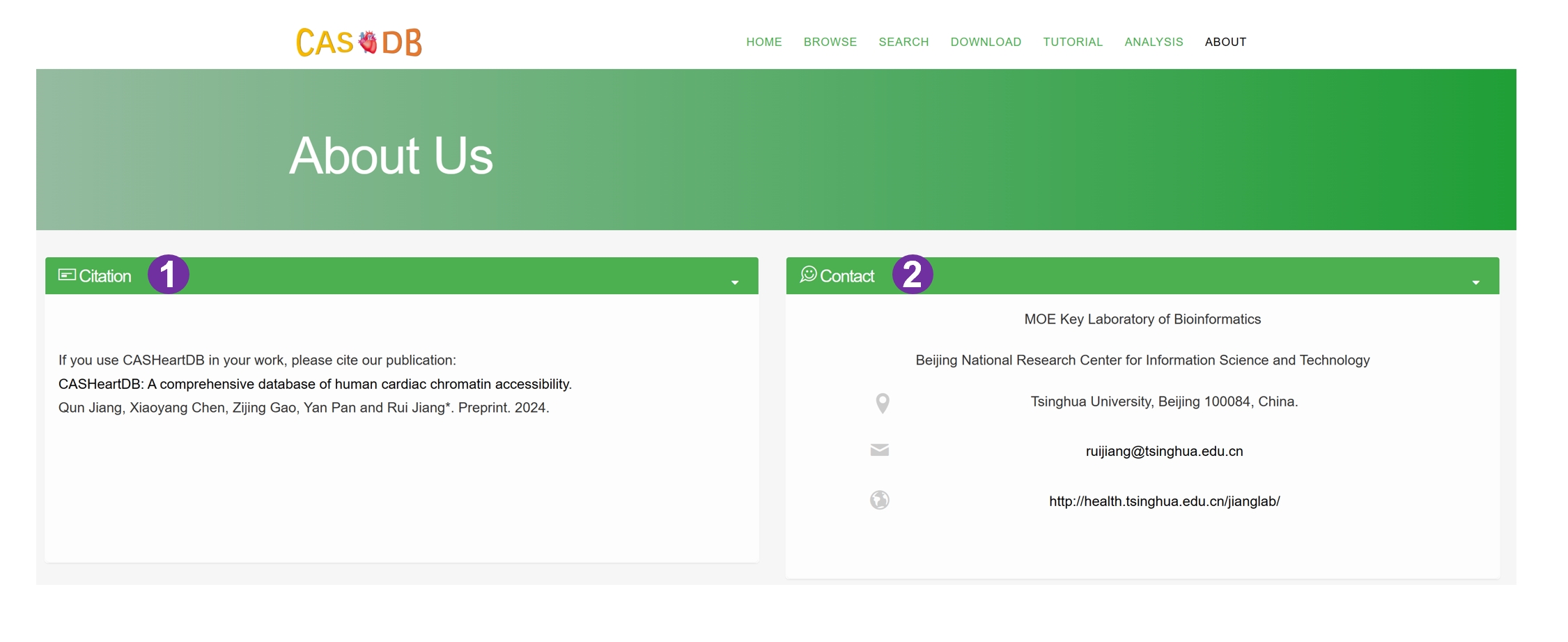The image size is (1568, 642).
Task: Click the ruijiang@tsinghua.edu.cn email link
Action: [x=1164, y=452]
